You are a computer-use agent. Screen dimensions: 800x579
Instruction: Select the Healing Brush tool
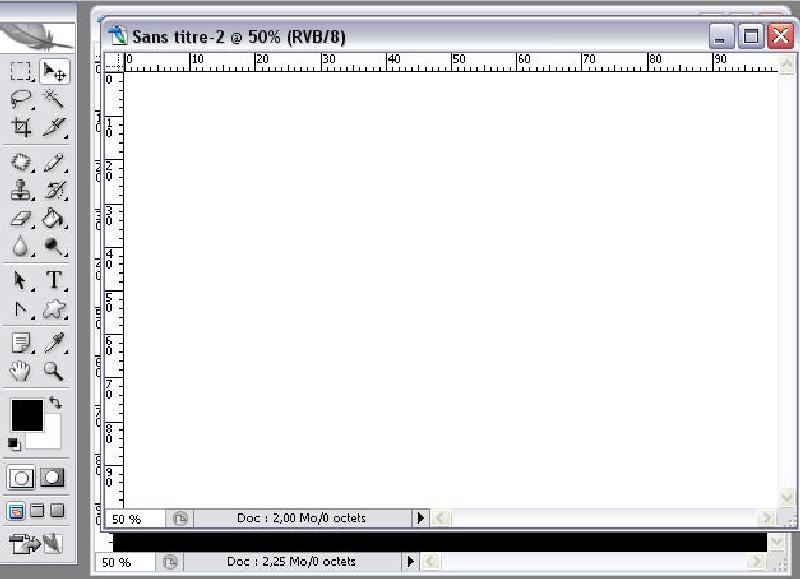20,163
